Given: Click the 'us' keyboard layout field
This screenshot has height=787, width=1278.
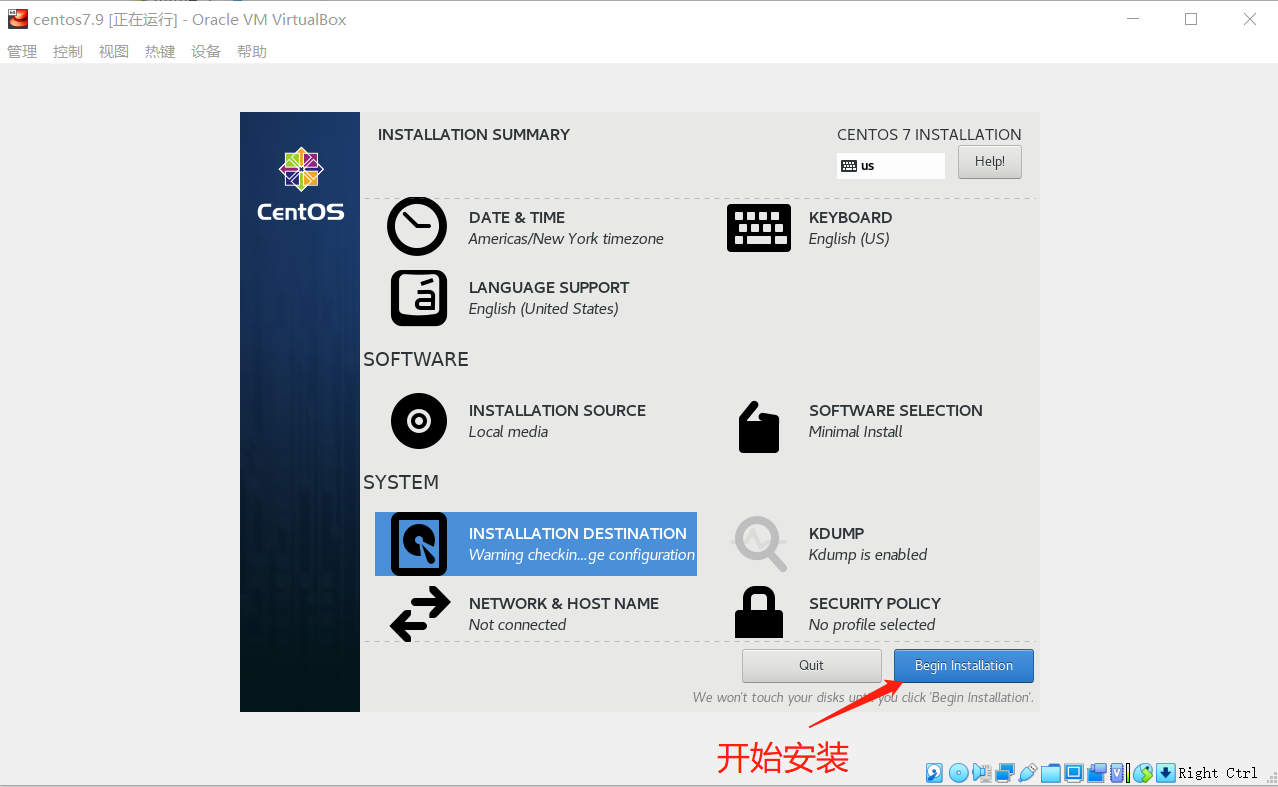Looking at the screenshot, I should pos(891,166).
